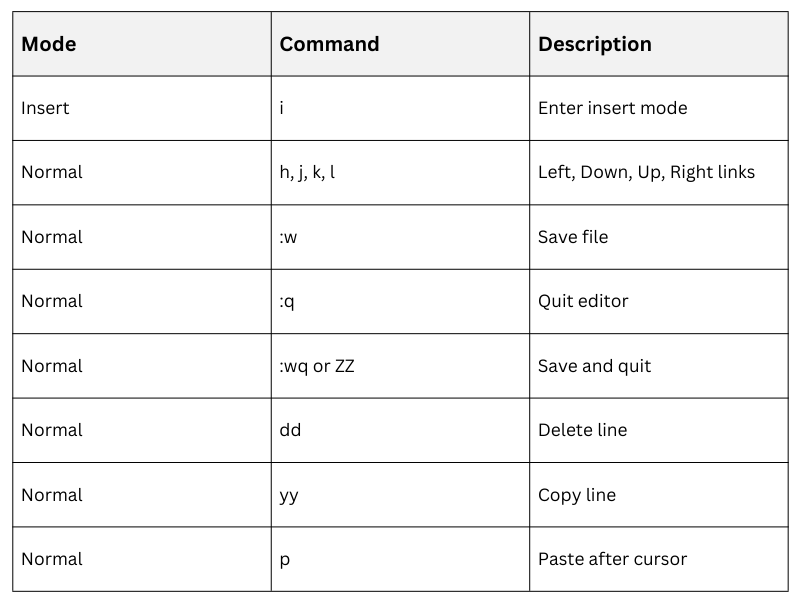The height and width of the screenshot is (600, 800).
Task: Click the Mode column header
Action: pyautogui.click(x=49, y=44)
